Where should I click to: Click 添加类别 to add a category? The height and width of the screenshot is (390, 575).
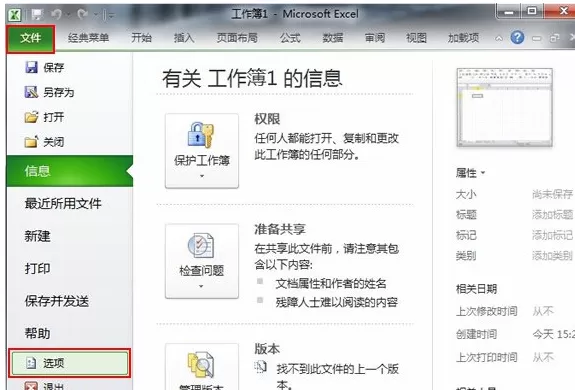click(553, 255)
